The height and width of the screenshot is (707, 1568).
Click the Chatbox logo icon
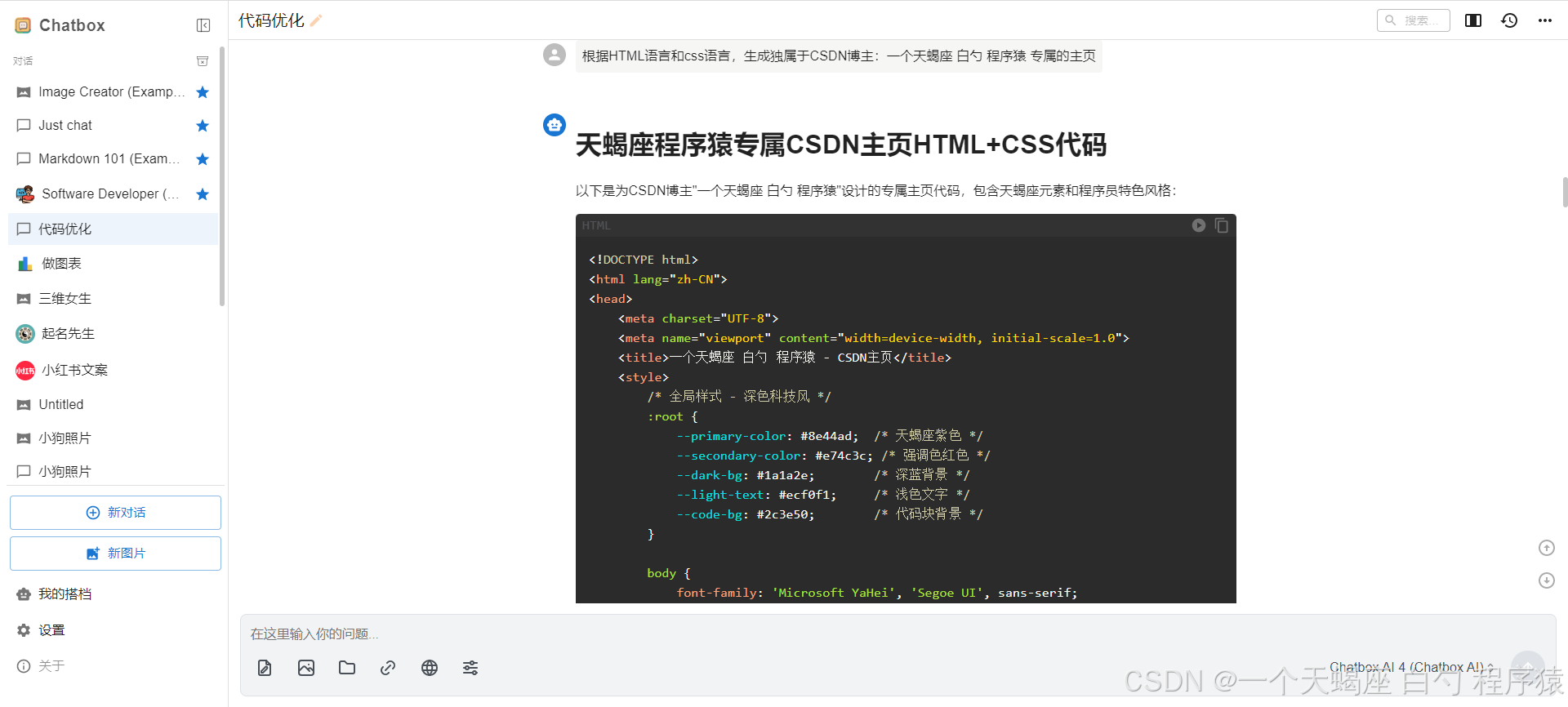pos(23,25)
